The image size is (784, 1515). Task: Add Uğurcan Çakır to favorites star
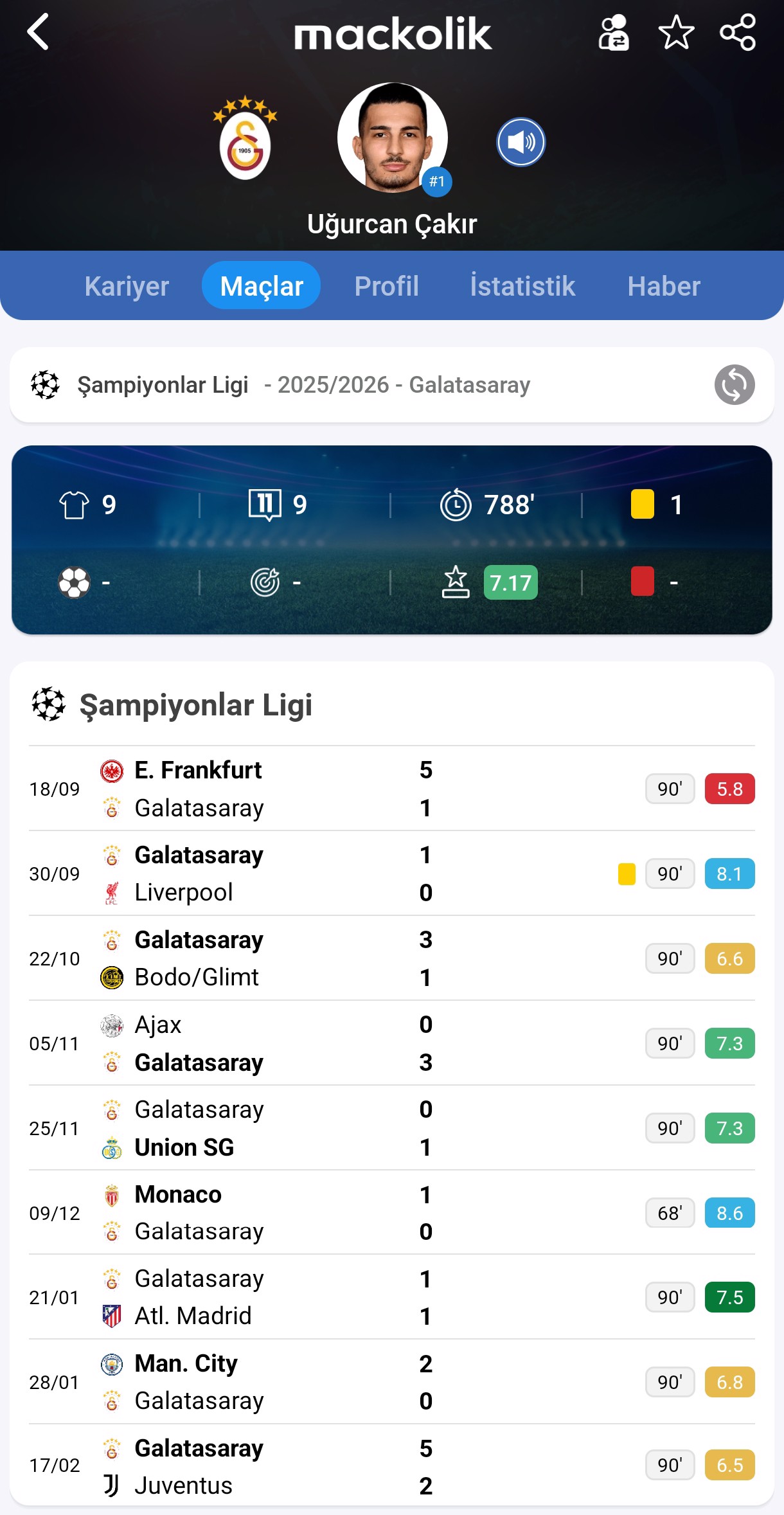click(x=676, y=33)
